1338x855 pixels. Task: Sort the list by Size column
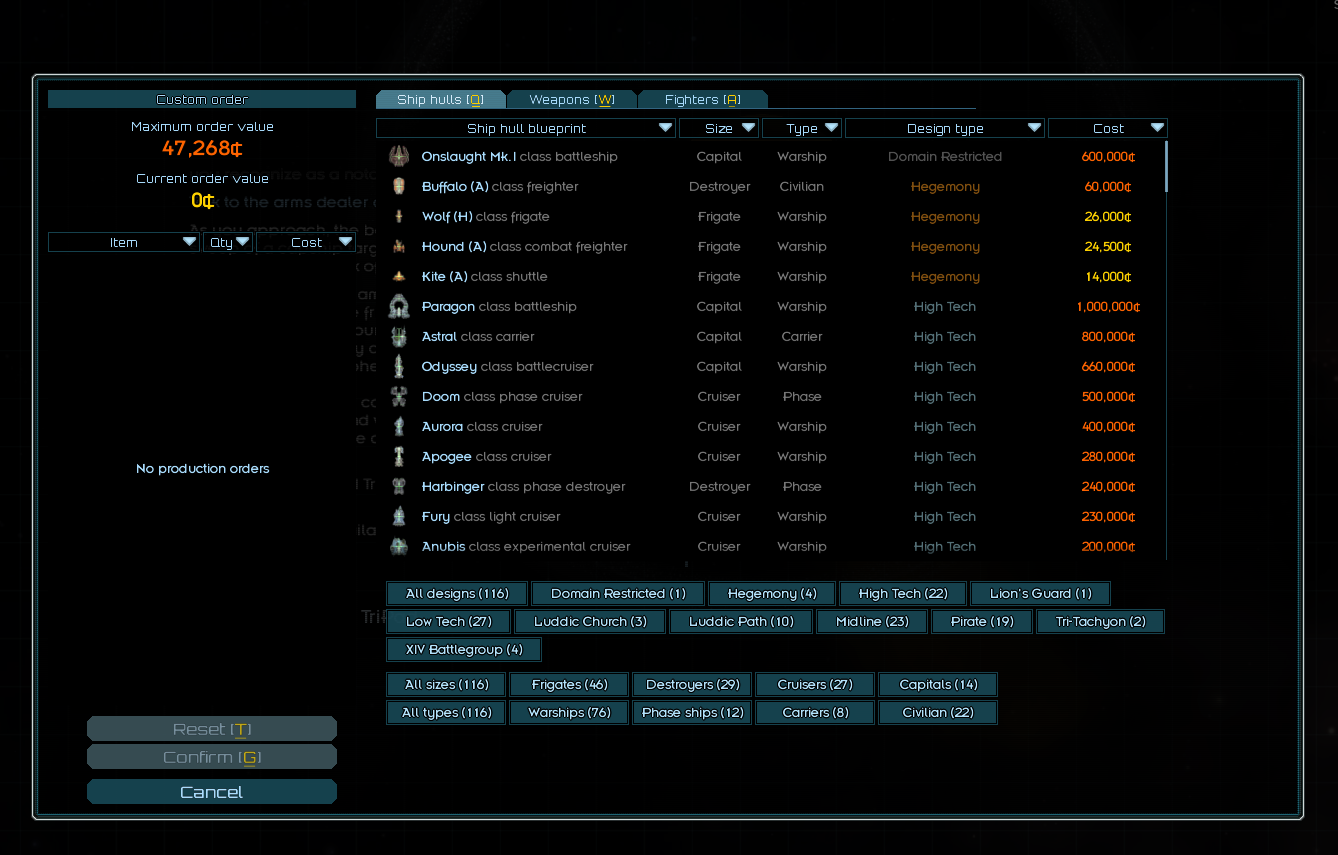[x=719, y=128]
